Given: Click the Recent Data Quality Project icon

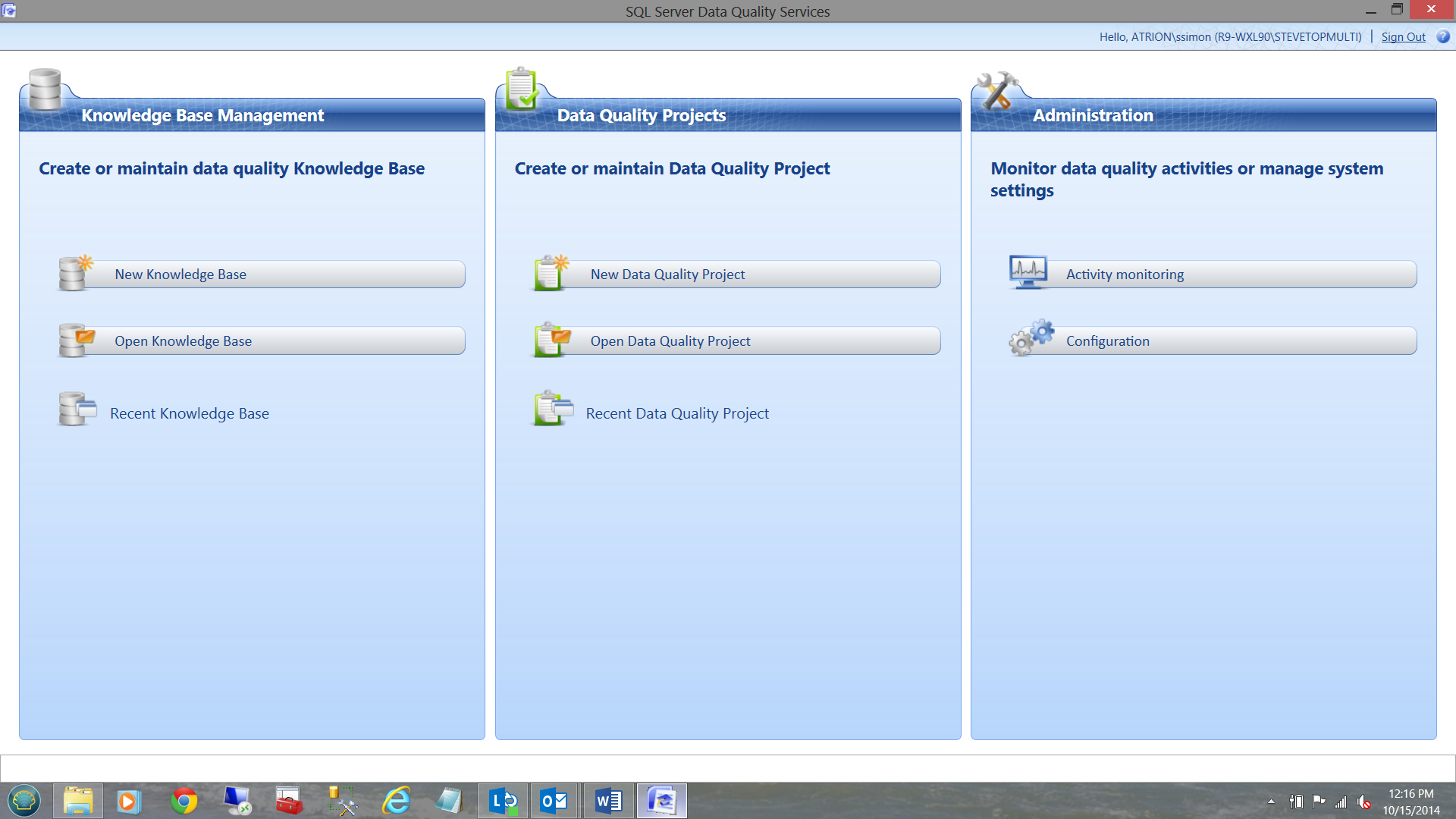Looking at the screenshot, I should [x=553, y=409].
